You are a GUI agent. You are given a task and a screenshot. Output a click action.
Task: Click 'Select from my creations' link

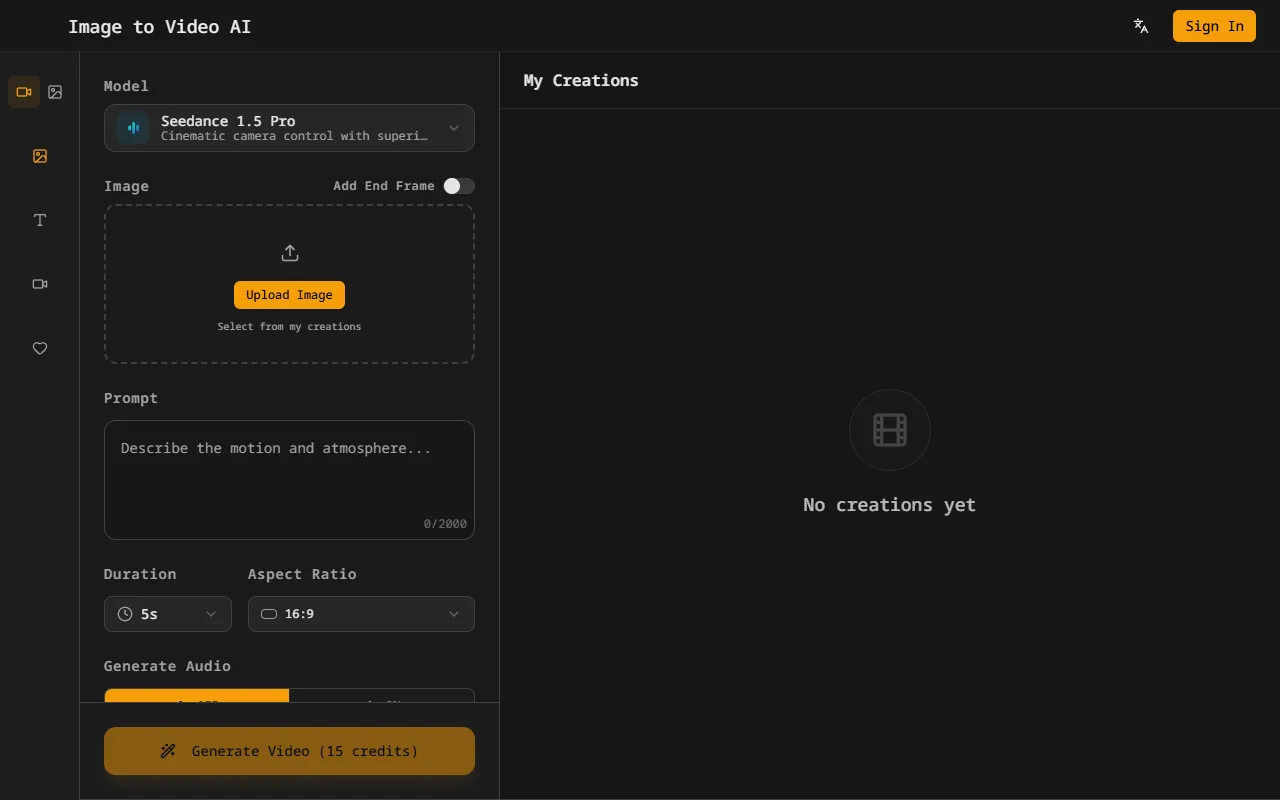(289, 327)
